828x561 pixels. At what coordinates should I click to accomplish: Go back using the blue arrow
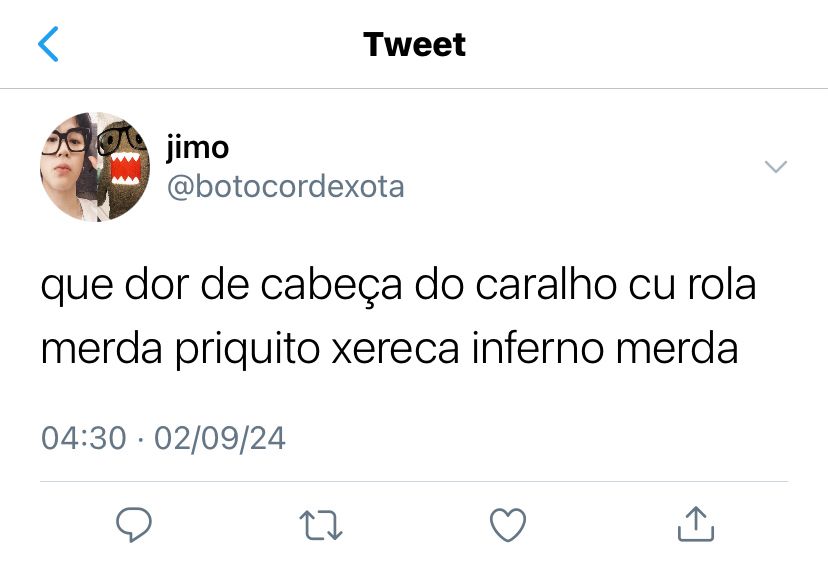click(48, 44)
